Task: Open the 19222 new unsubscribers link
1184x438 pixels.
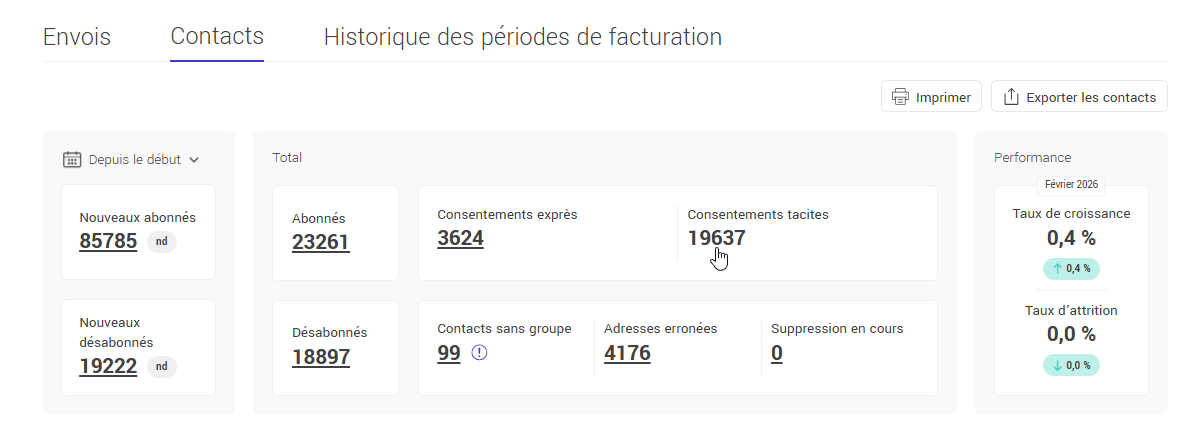Action: click(x=108, y=366)
